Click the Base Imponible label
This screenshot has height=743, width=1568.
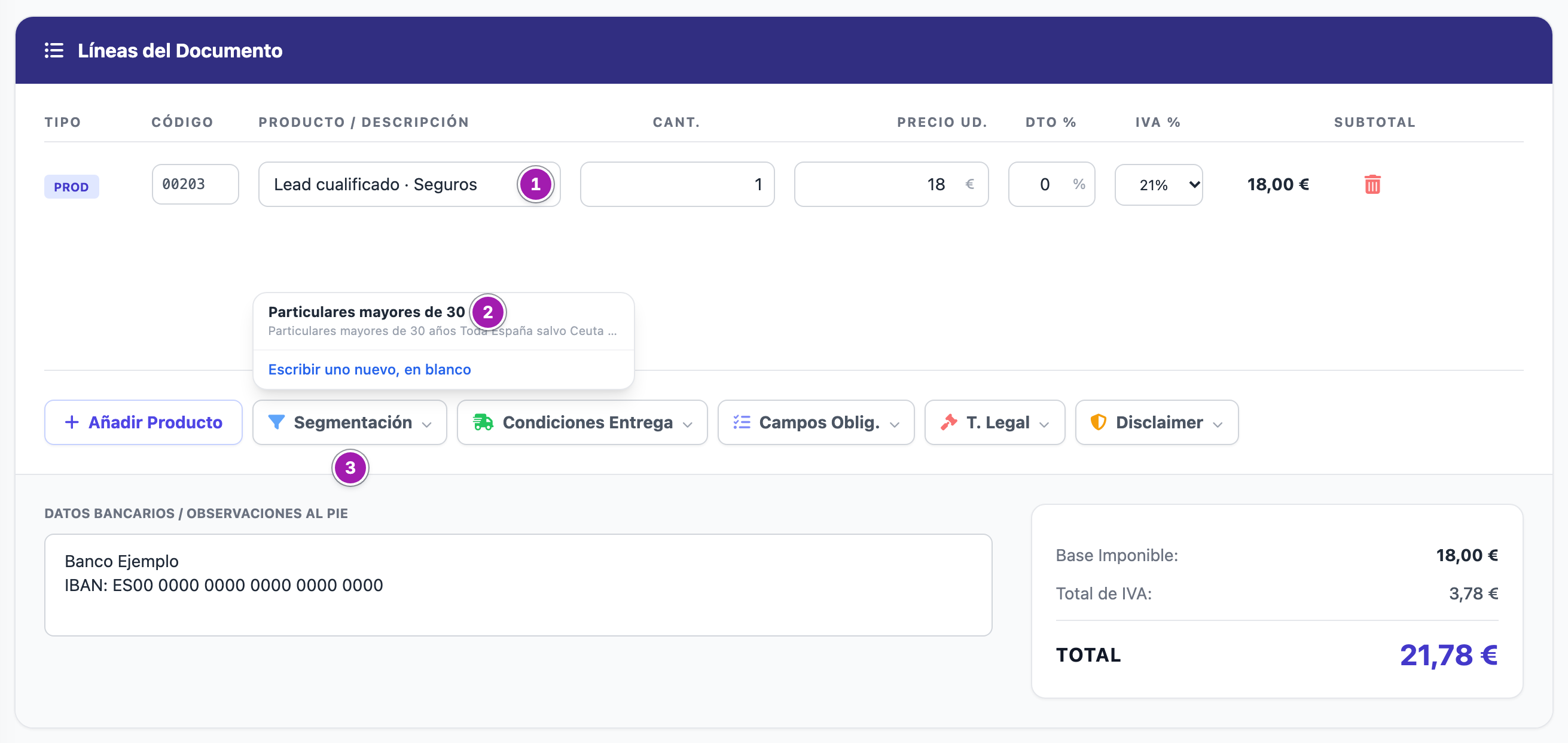click(x=1116, y=555)
